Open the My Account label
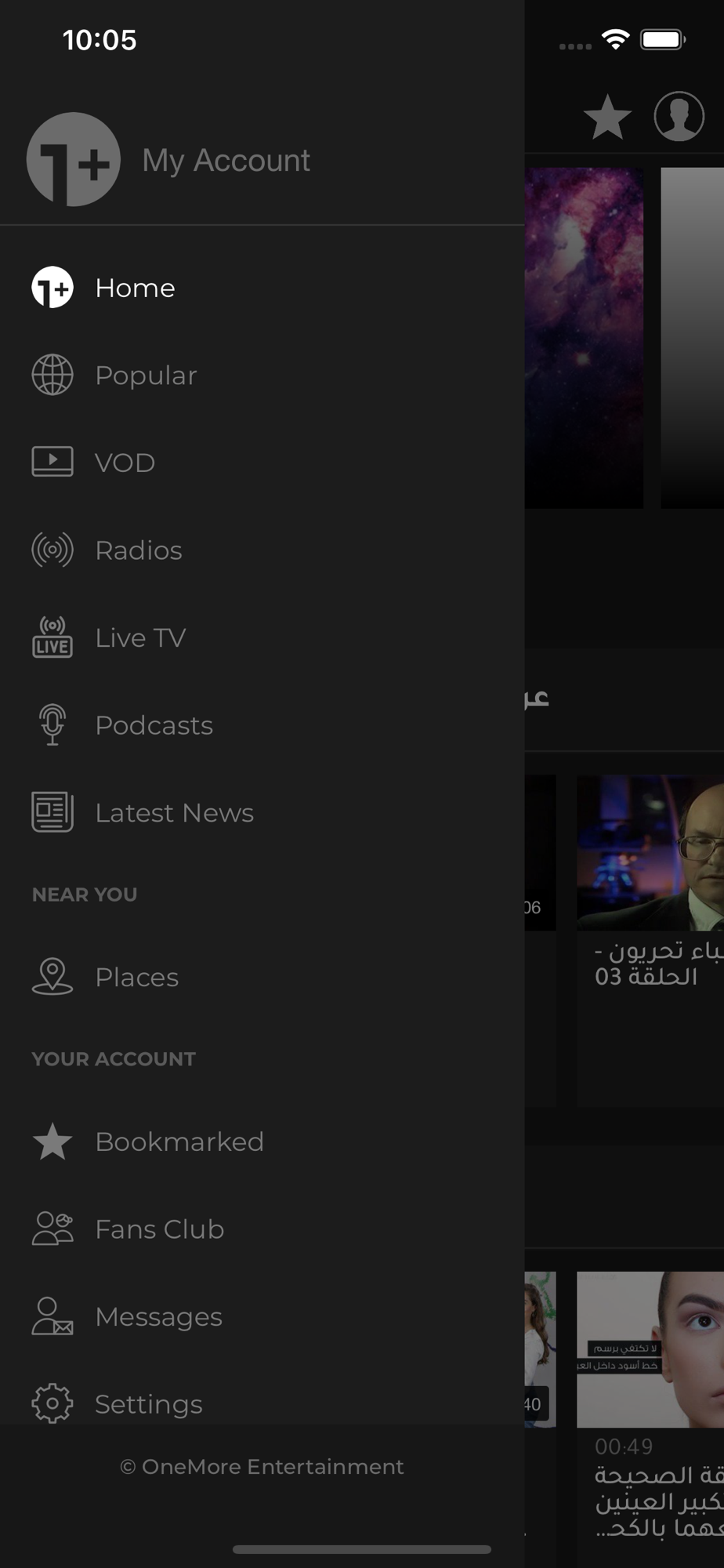This screenshot has height=1568, width=724. [x=226, y=160]
